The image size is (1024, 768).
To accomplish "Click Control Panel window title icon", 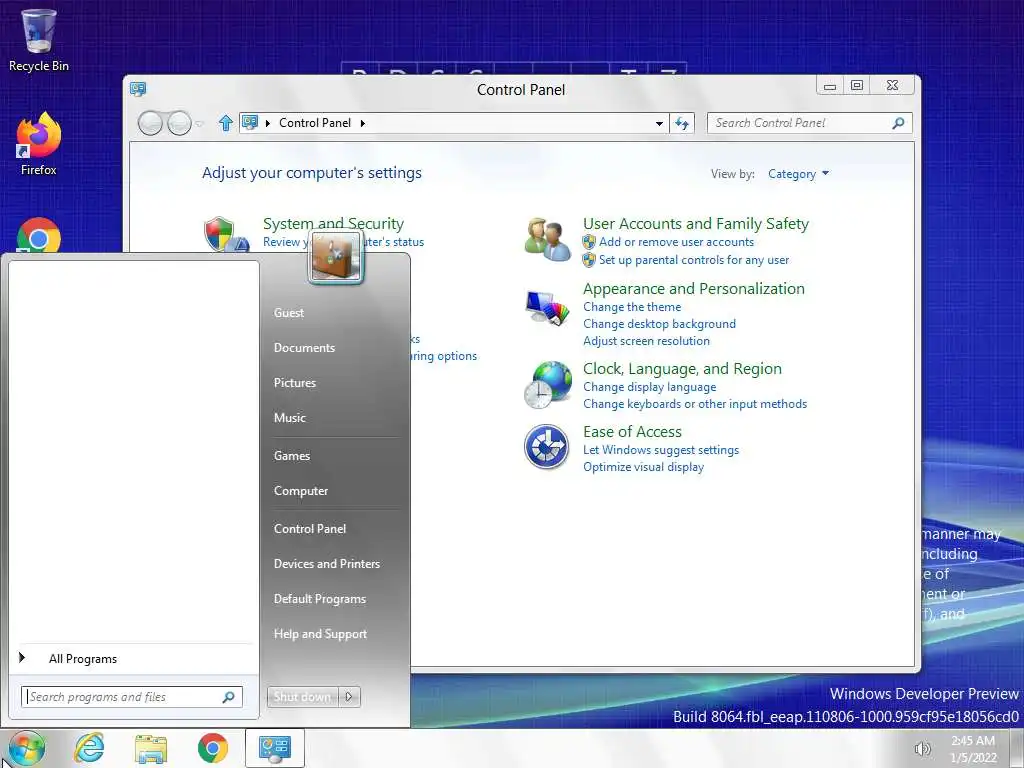I will 138,89.
